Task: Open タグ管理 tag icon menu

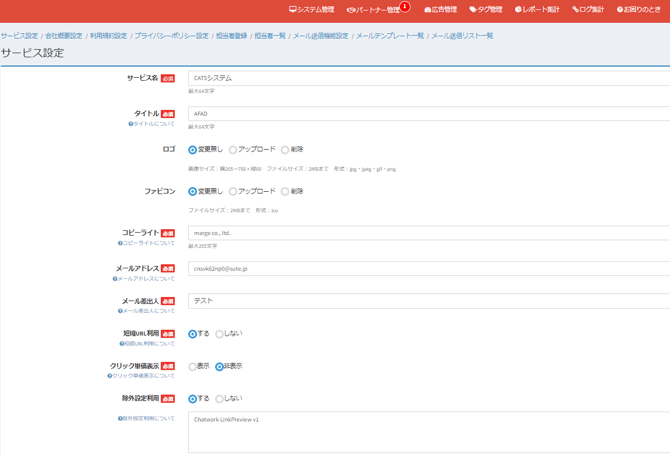Action: [x=486, y=10]
